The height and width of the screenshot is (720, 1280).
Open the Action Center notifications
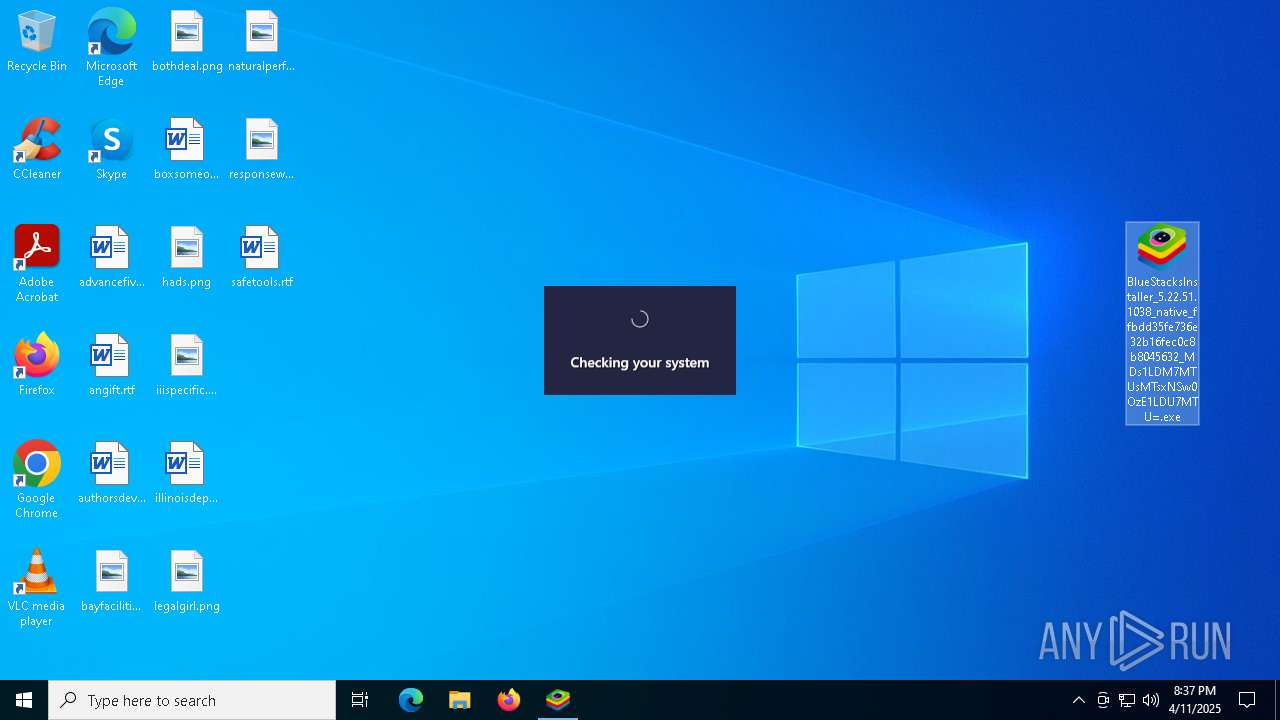click(1247, 700)
